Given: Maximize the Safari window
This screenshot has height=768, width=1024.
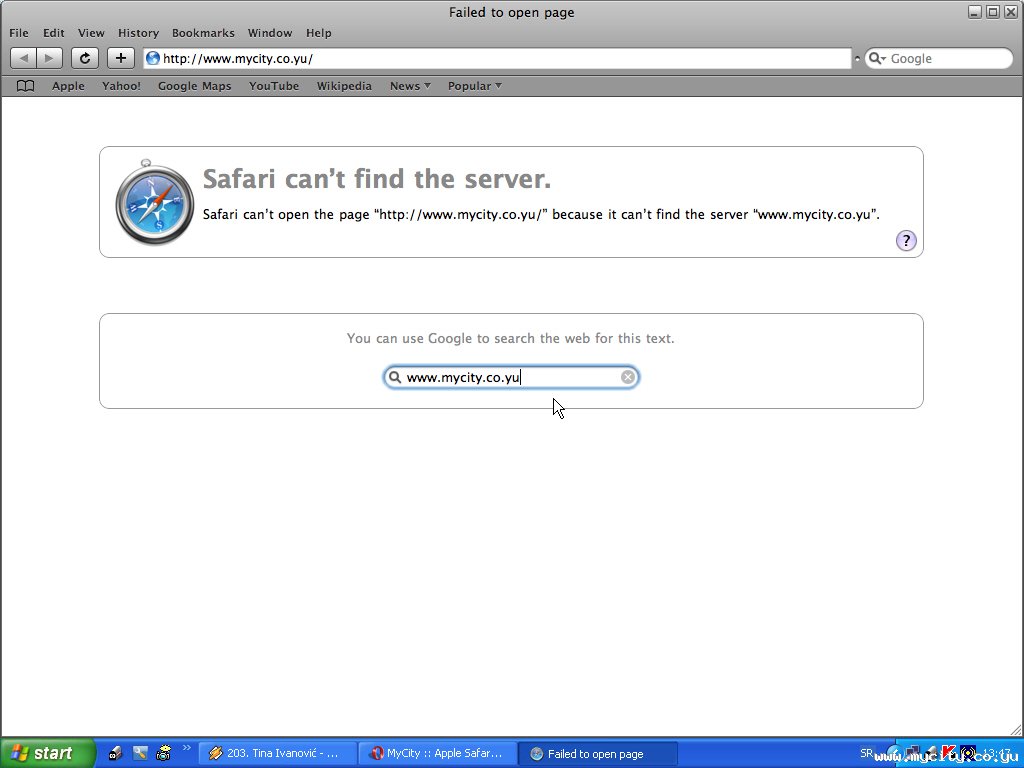Looking at the screenshot, I should click(993, 12).
